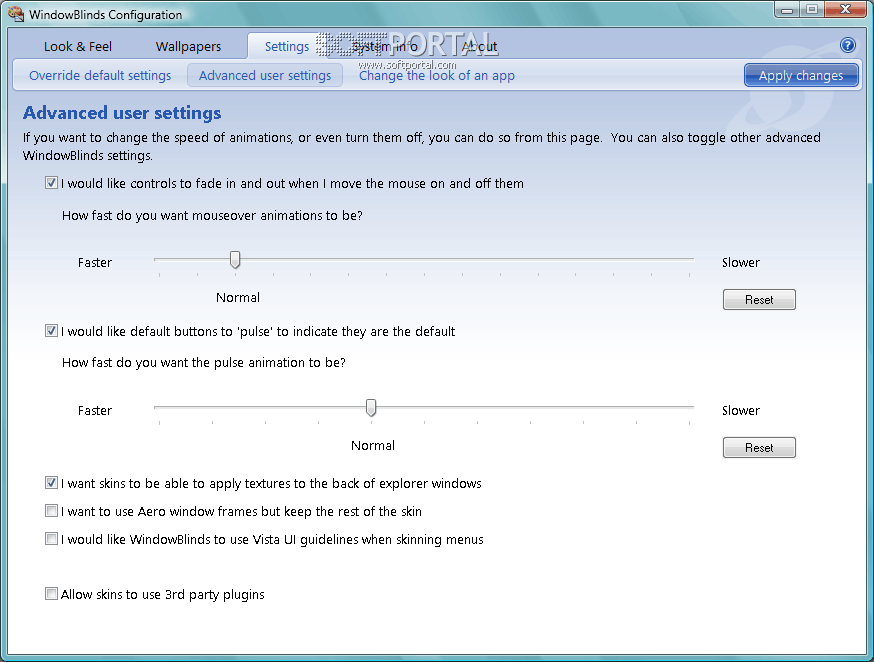Image resolution: width=874 pixels, height=662 pixels.
Task: Open Change the look of an app
Action: click(x=436, y=75)
